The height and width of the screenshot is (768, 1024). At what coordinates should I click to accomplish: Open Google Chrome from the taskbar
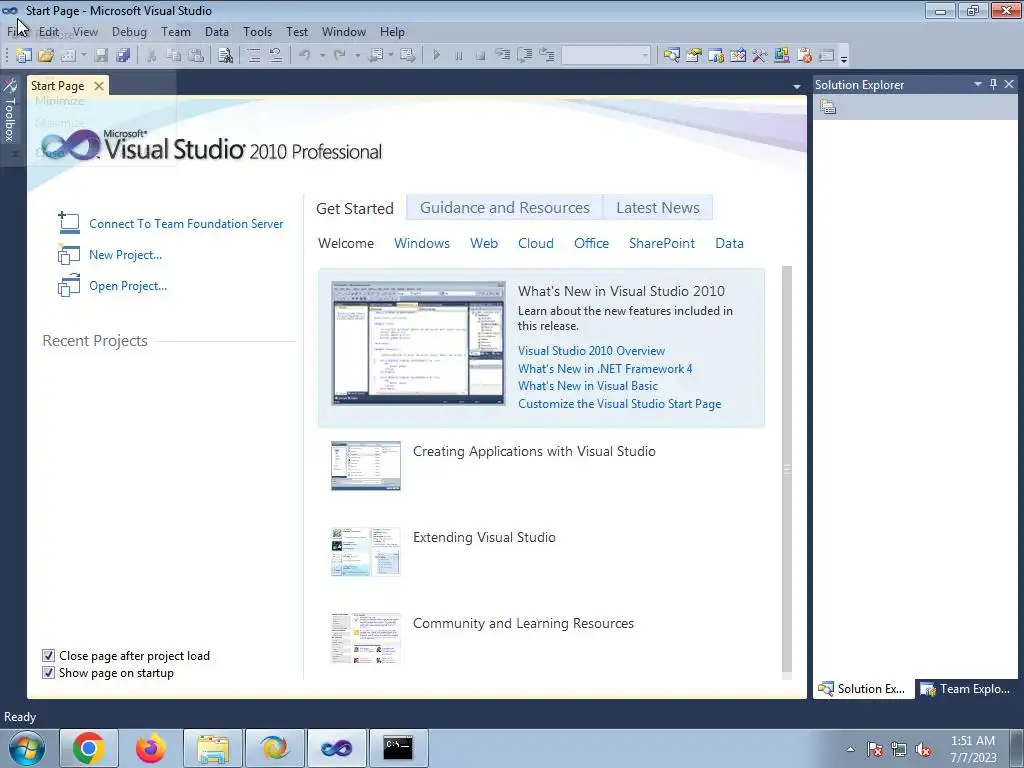pos(89,748)
